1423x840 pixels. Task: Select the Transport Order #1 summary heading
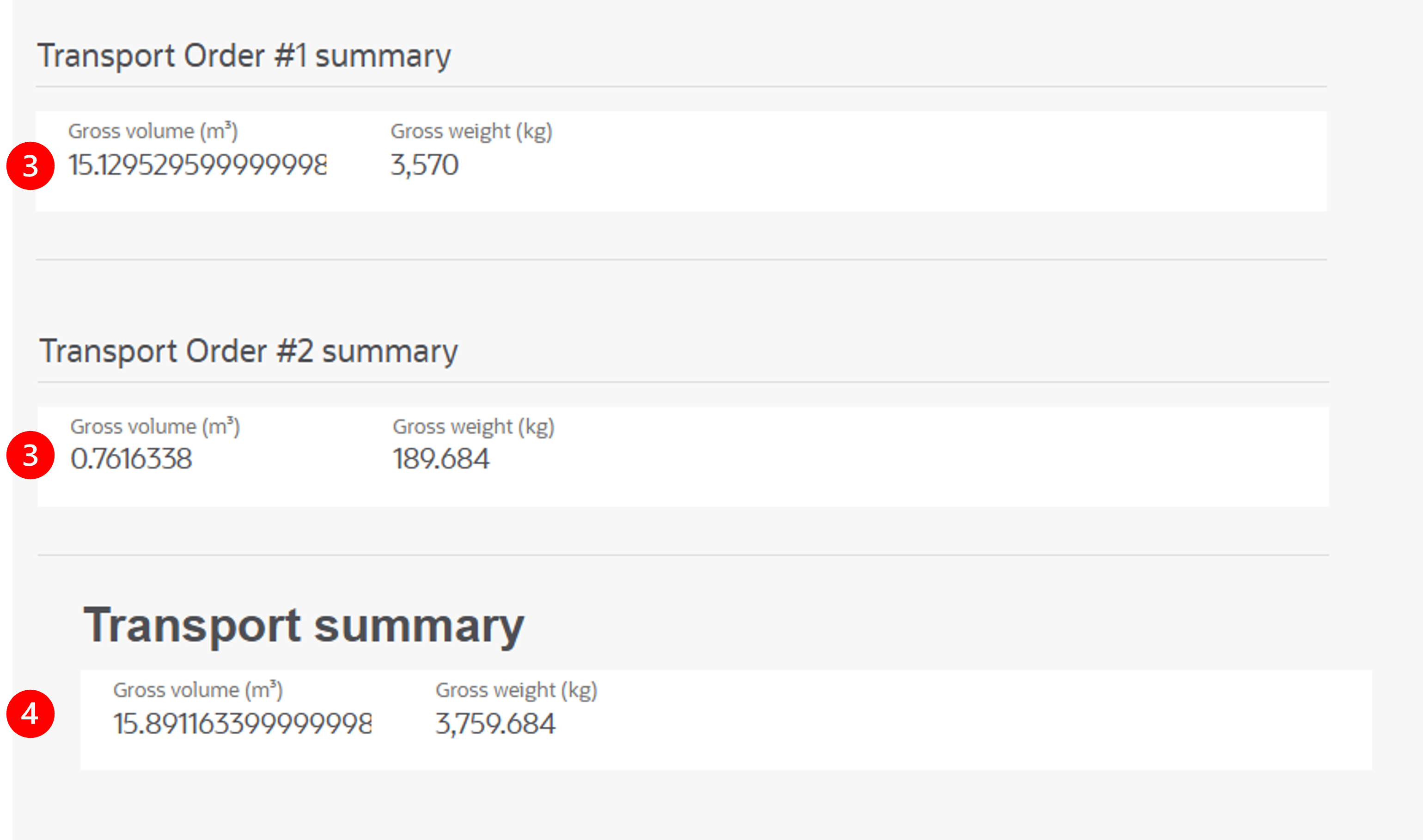pos(244,56)
